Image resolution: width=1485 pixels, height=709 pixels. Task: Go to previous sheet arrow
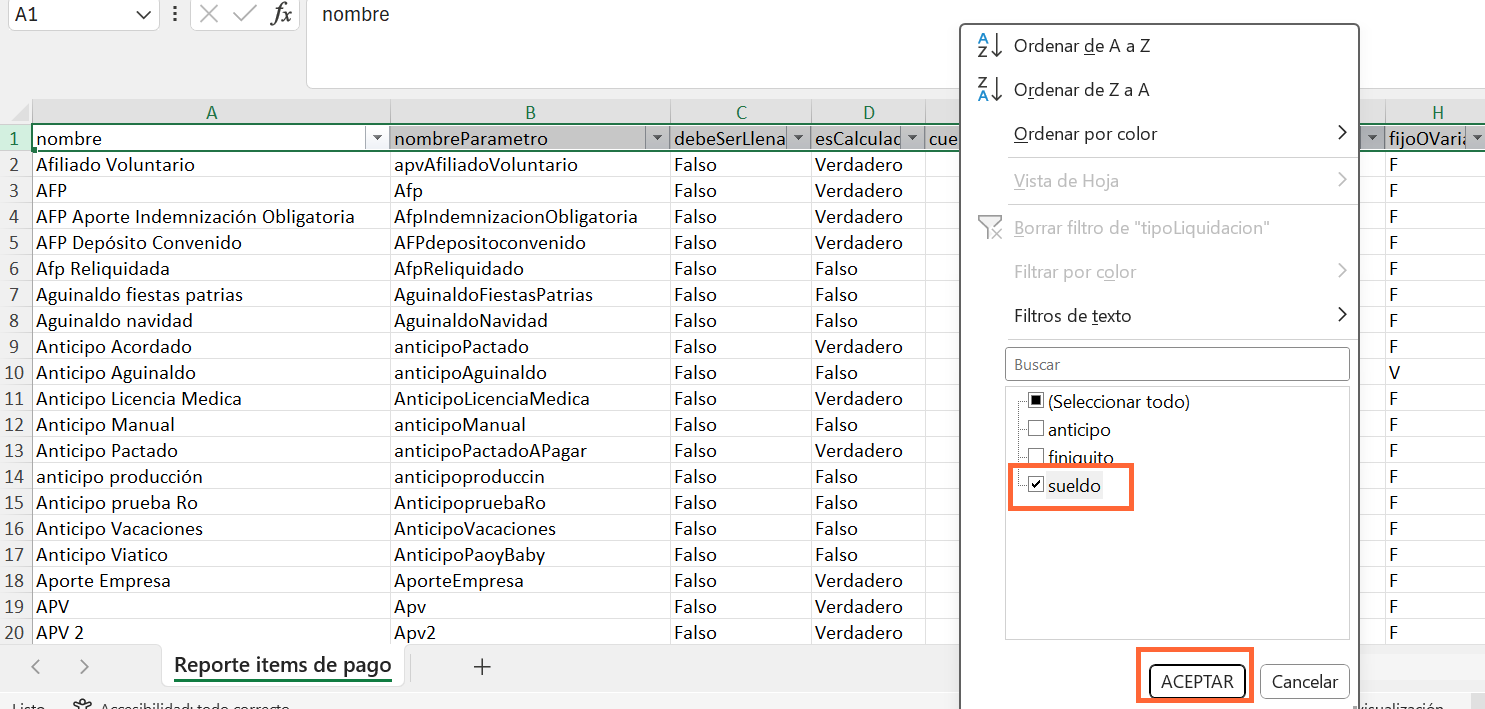tap(36, 666)
